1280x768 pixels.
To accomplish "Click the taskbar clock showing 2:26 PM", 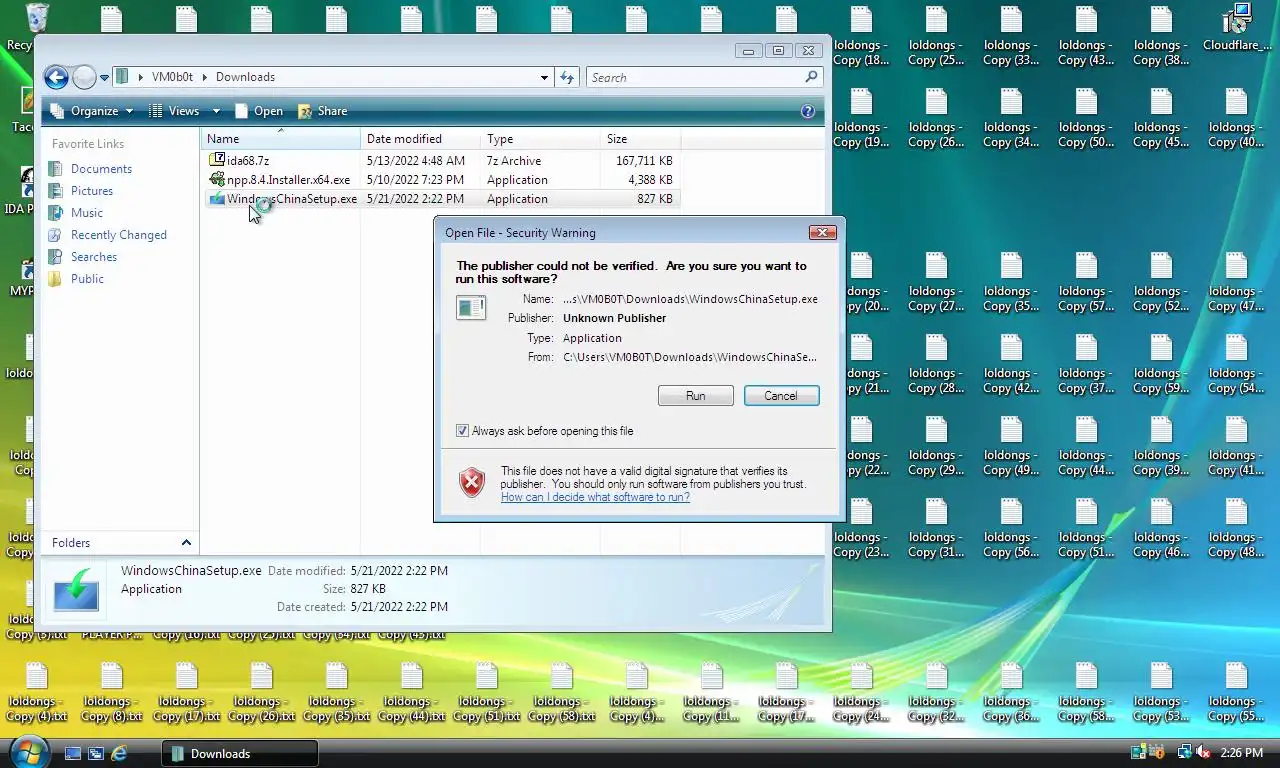I will 1241,753.
